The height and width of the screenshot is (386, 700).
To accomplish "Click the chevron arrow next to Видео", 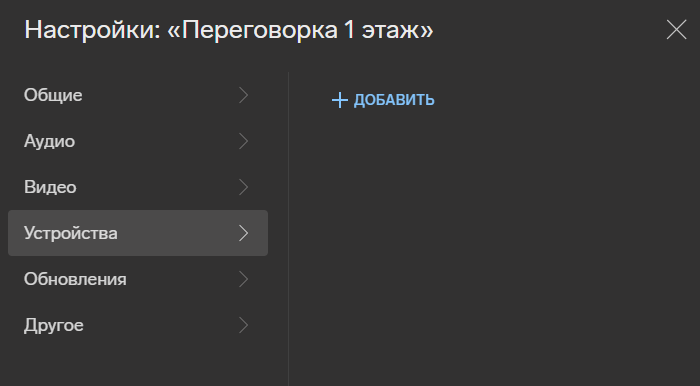I will [243, 187].
